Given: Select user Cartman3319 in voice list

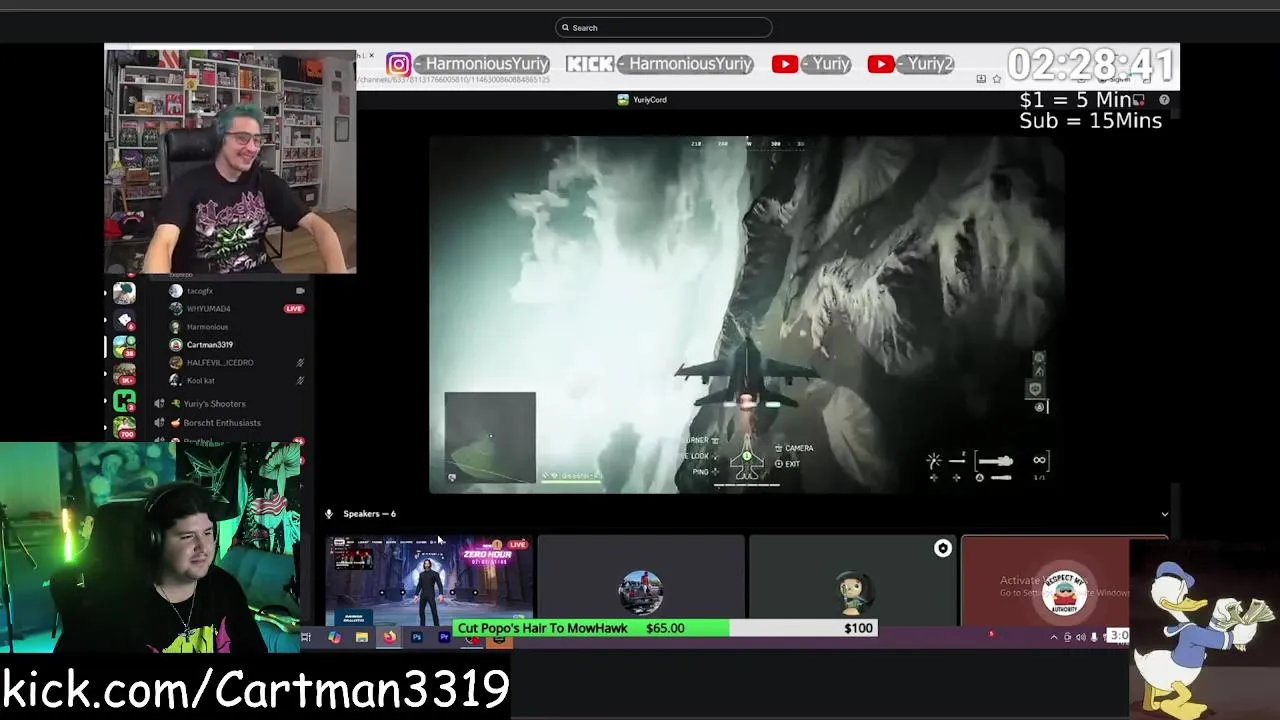Looking at the screenshot, I should pyautogui.click(x=209, y=345).
